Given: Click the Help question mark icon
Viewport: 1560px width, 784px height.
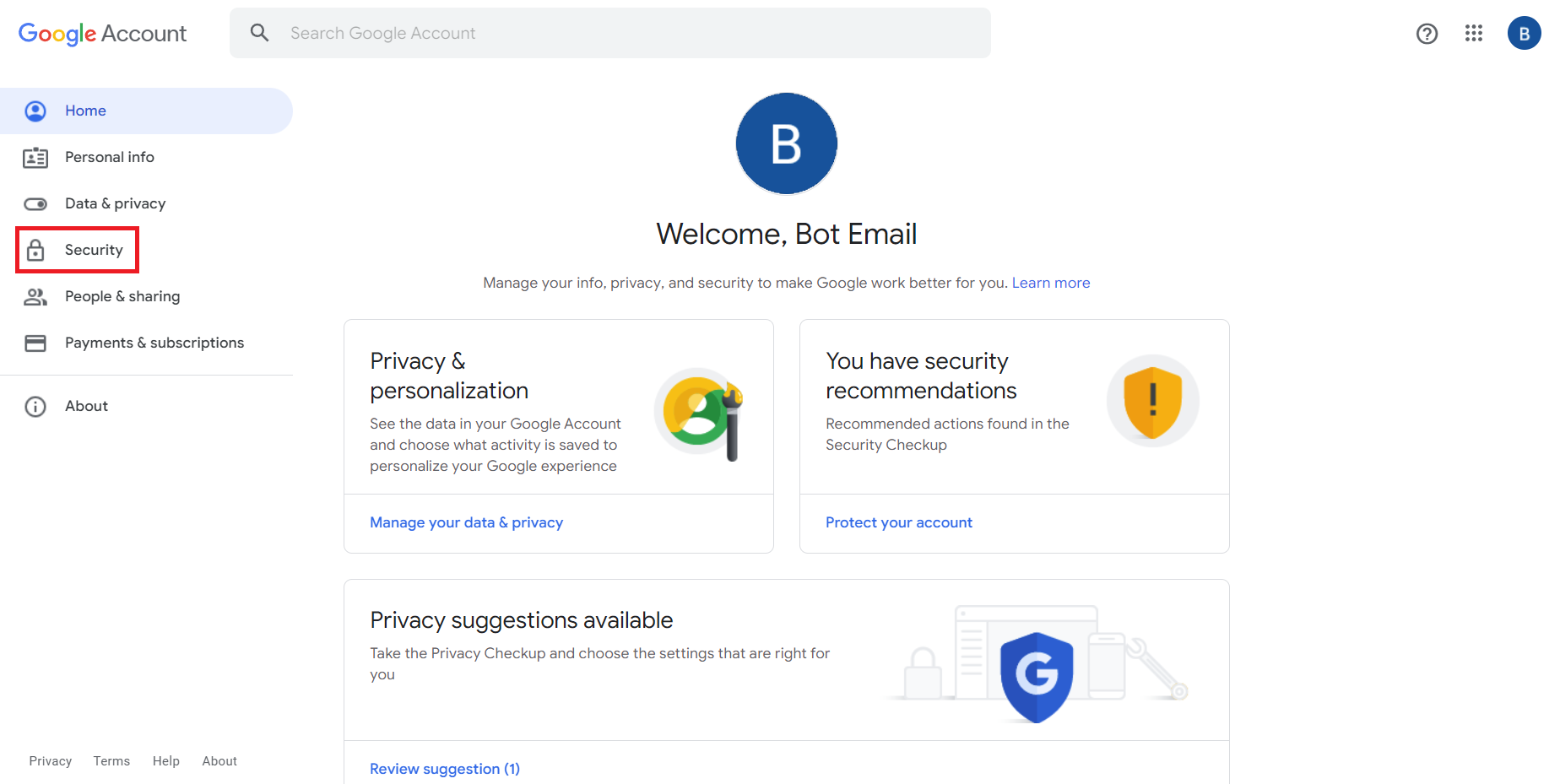Looking at the screenshot, I should click(x=1427, y=33).
